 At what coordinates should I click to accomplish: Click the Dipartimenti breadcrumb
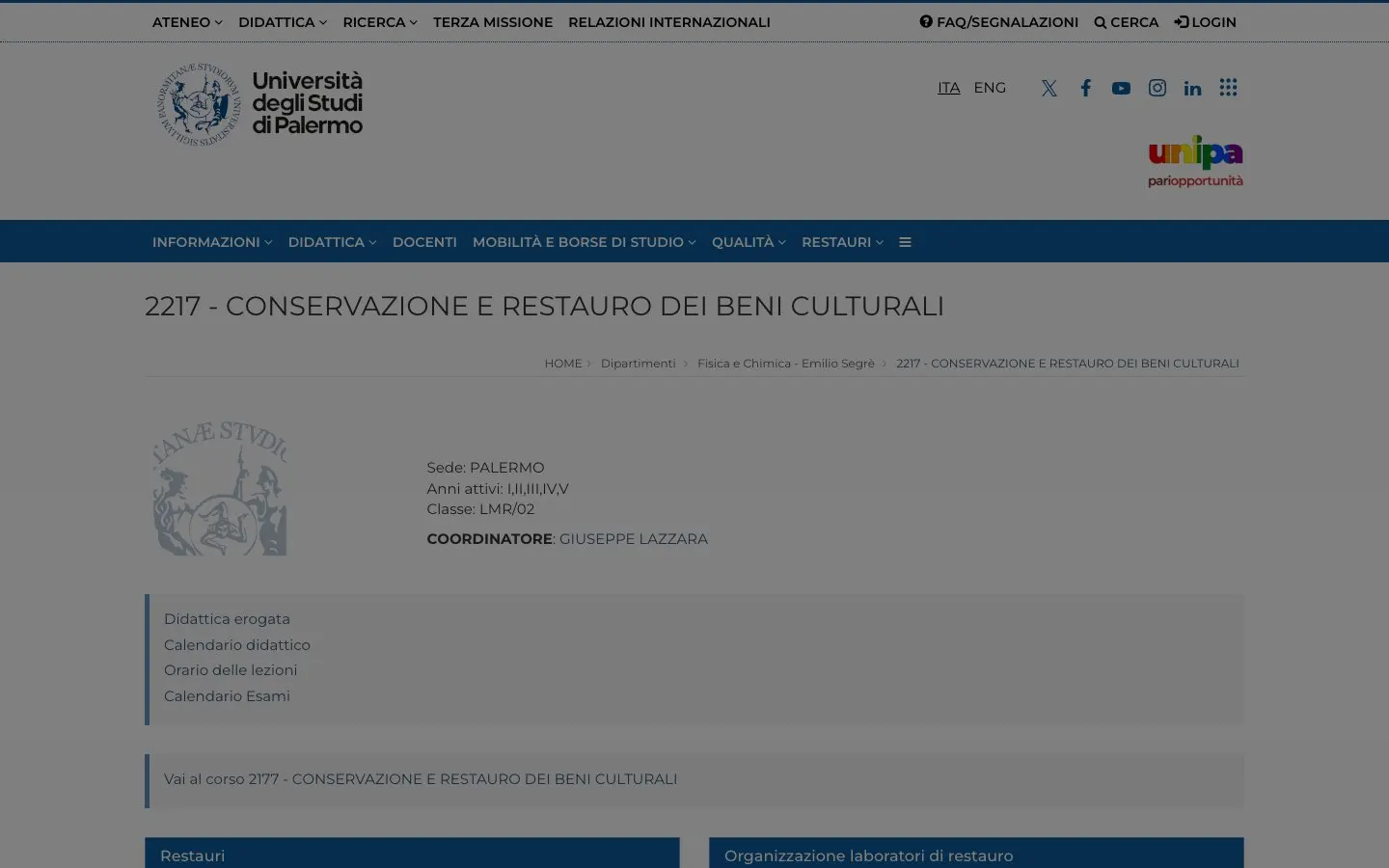[x=639, y=364]
